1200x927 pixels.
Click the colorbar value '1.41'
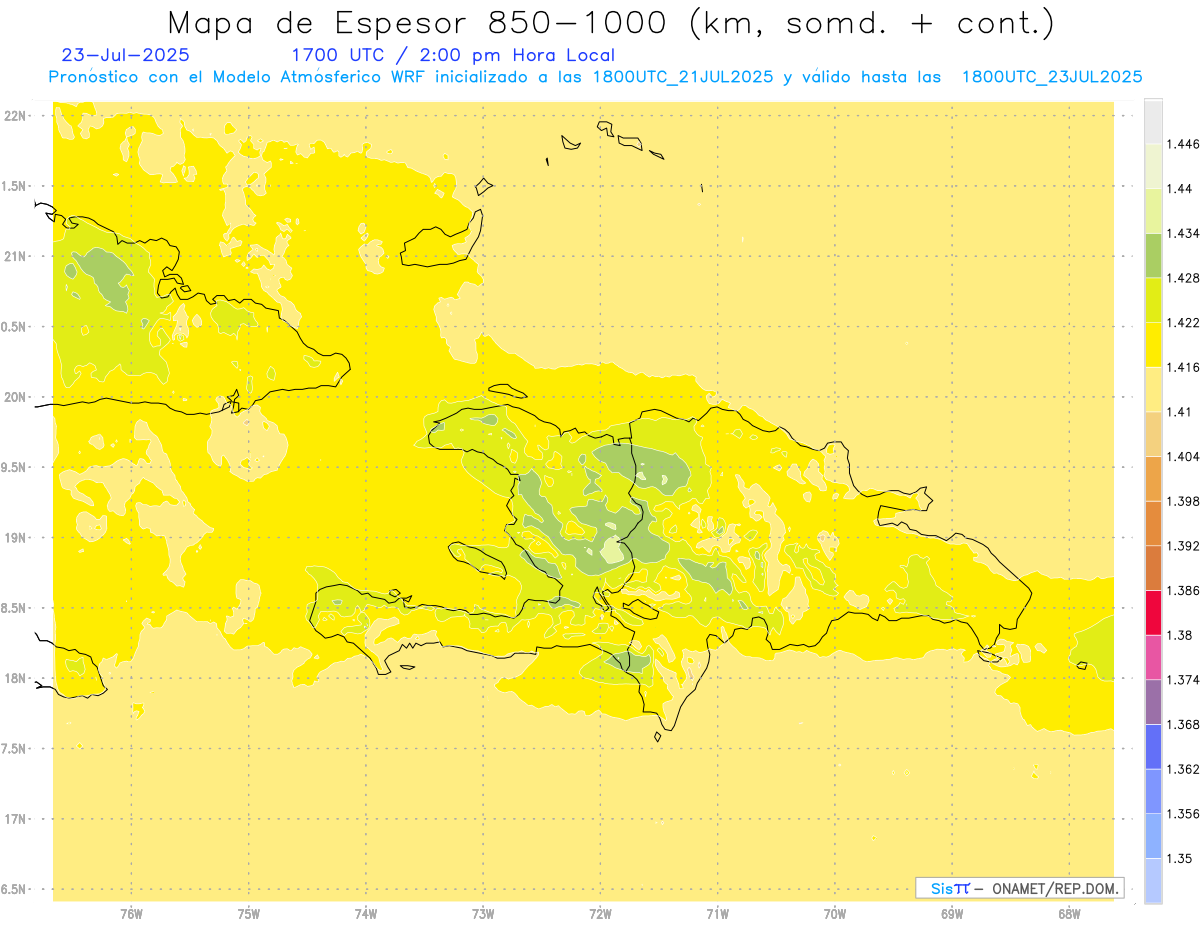click(1179, 412)
